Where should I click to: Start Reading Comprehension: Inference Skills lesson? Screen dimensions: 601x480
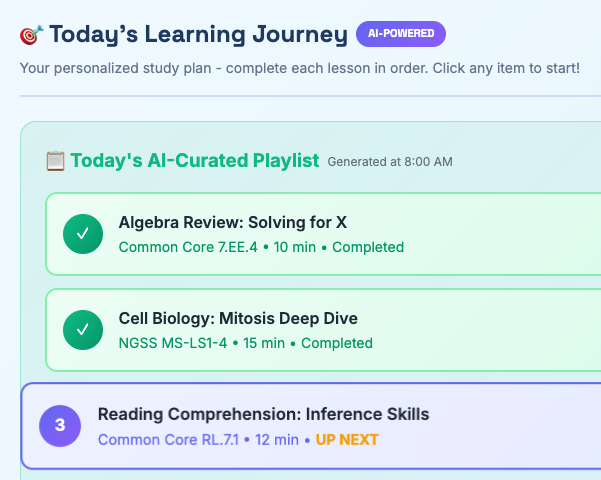[263, 414]
